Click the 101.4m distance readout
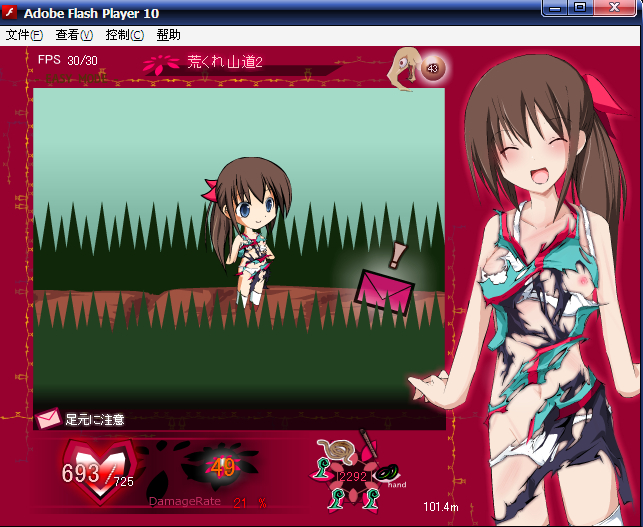This screenshot has height=527, width=643. point(441,507)
